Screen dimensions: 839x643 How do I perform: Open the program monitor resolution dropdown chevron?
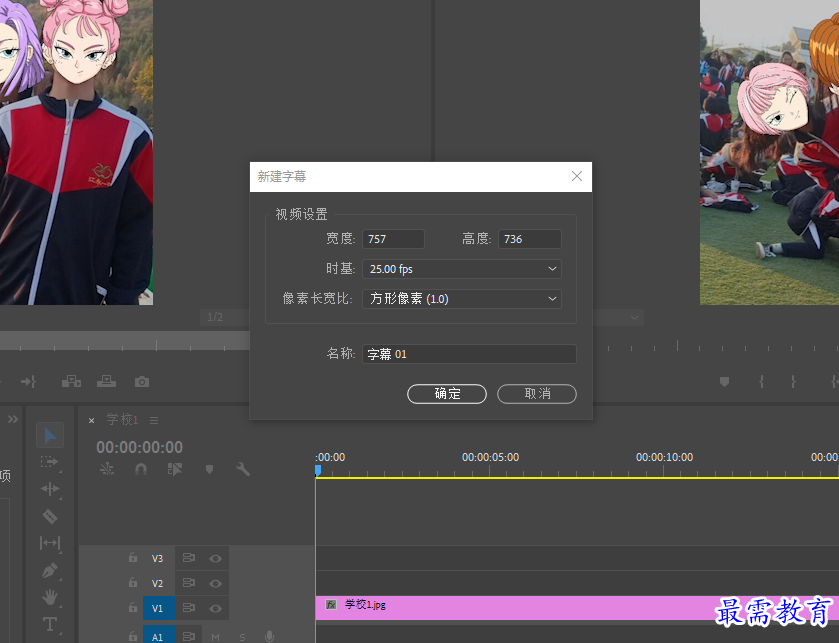(x=634, y=317)
